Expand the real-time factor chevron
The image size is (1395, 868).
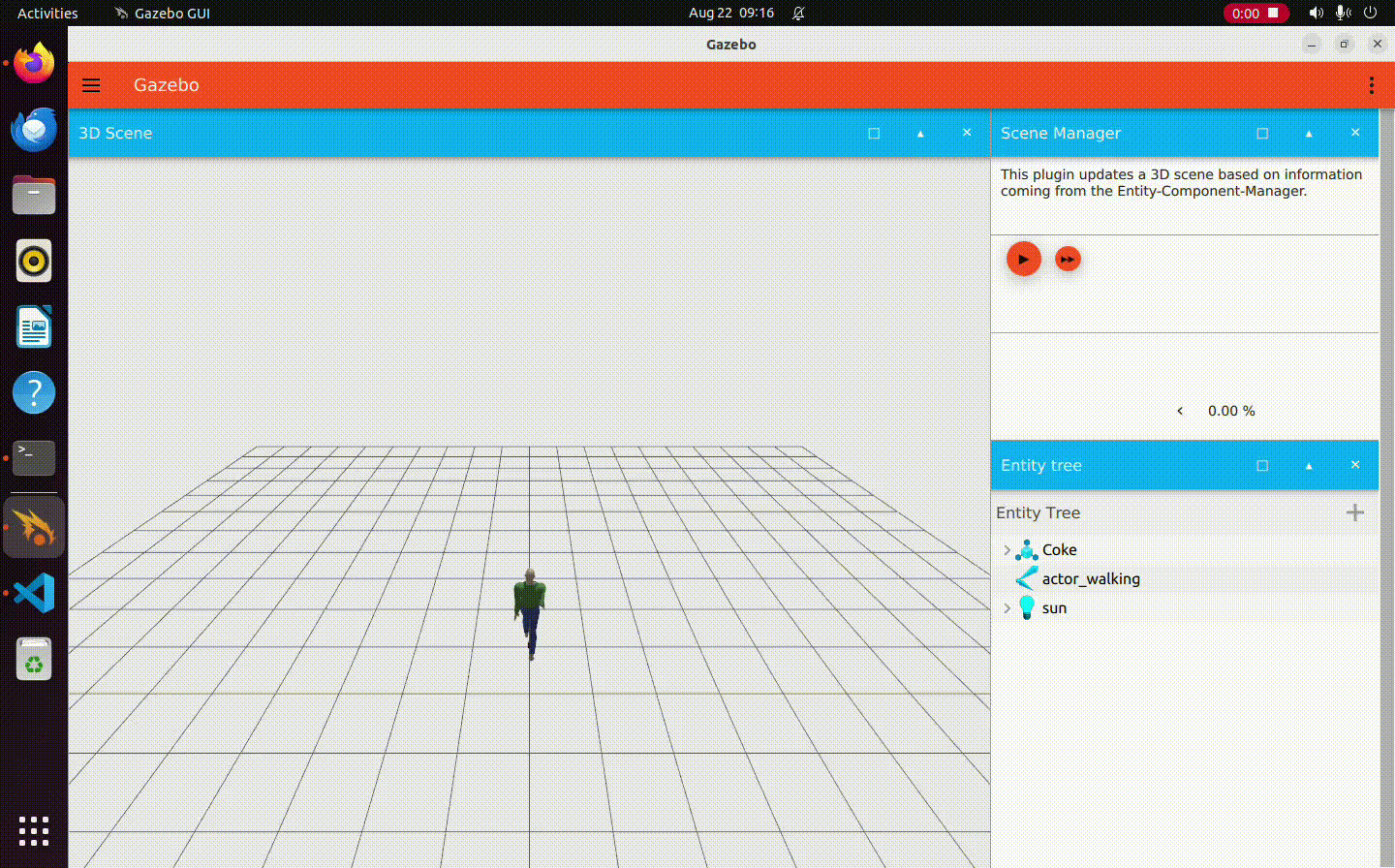(x=1180, y=411)
